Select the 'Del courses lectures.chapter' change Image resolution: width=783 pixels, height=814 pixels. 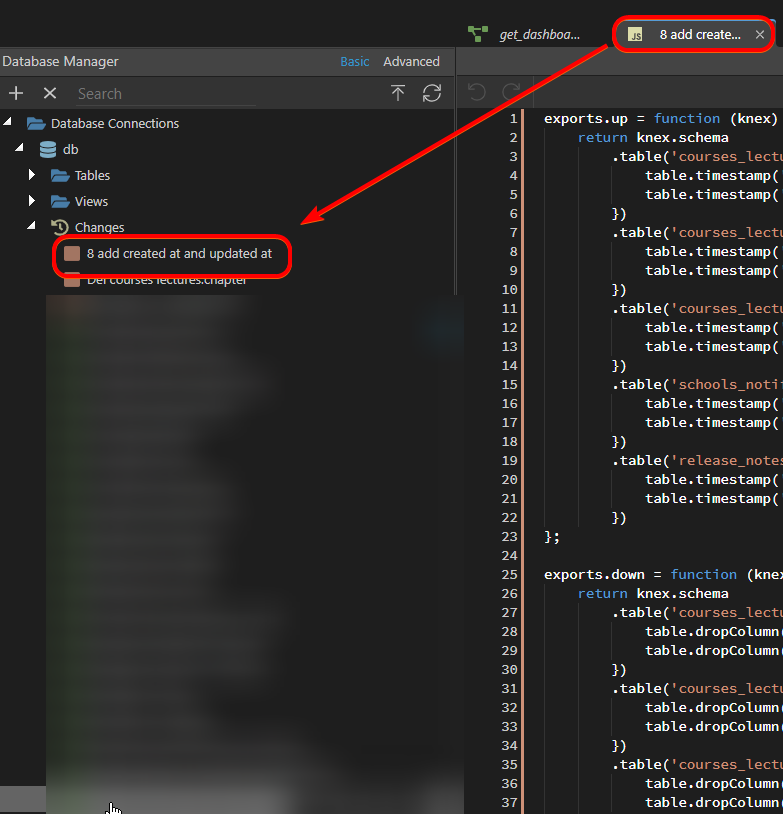coord(166,280)
